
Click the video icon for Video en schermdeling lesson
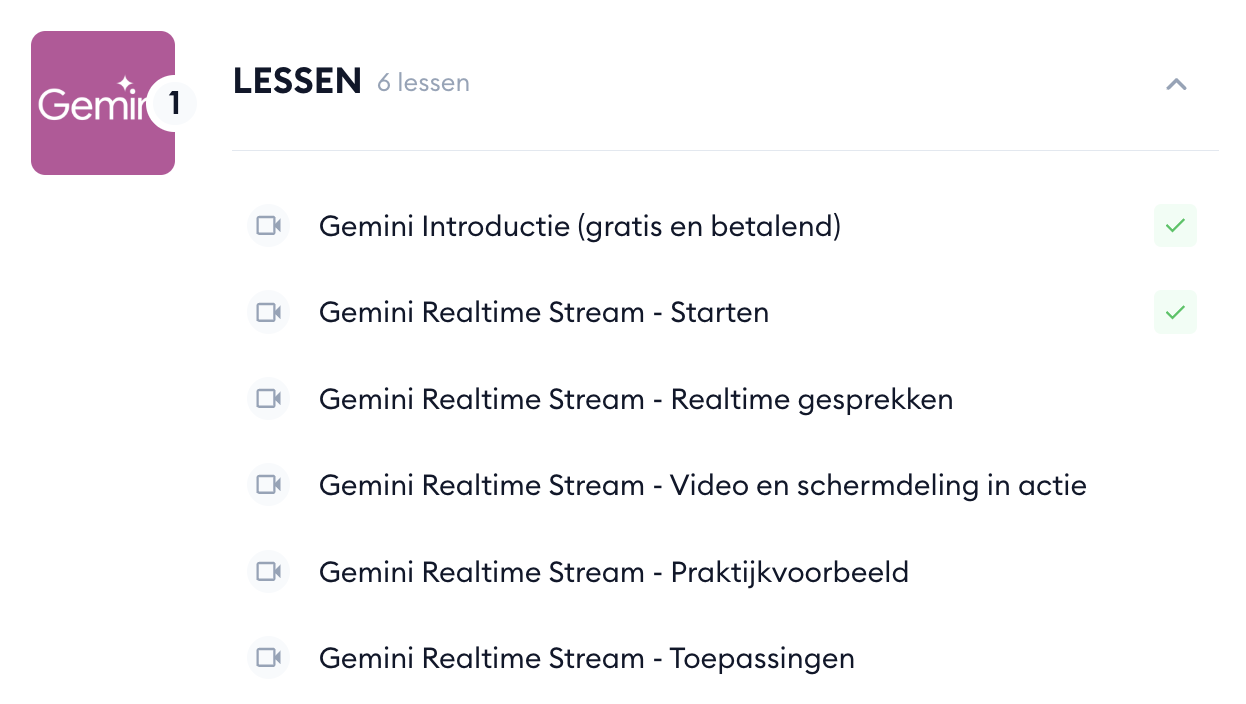click(x=268, y=485)
